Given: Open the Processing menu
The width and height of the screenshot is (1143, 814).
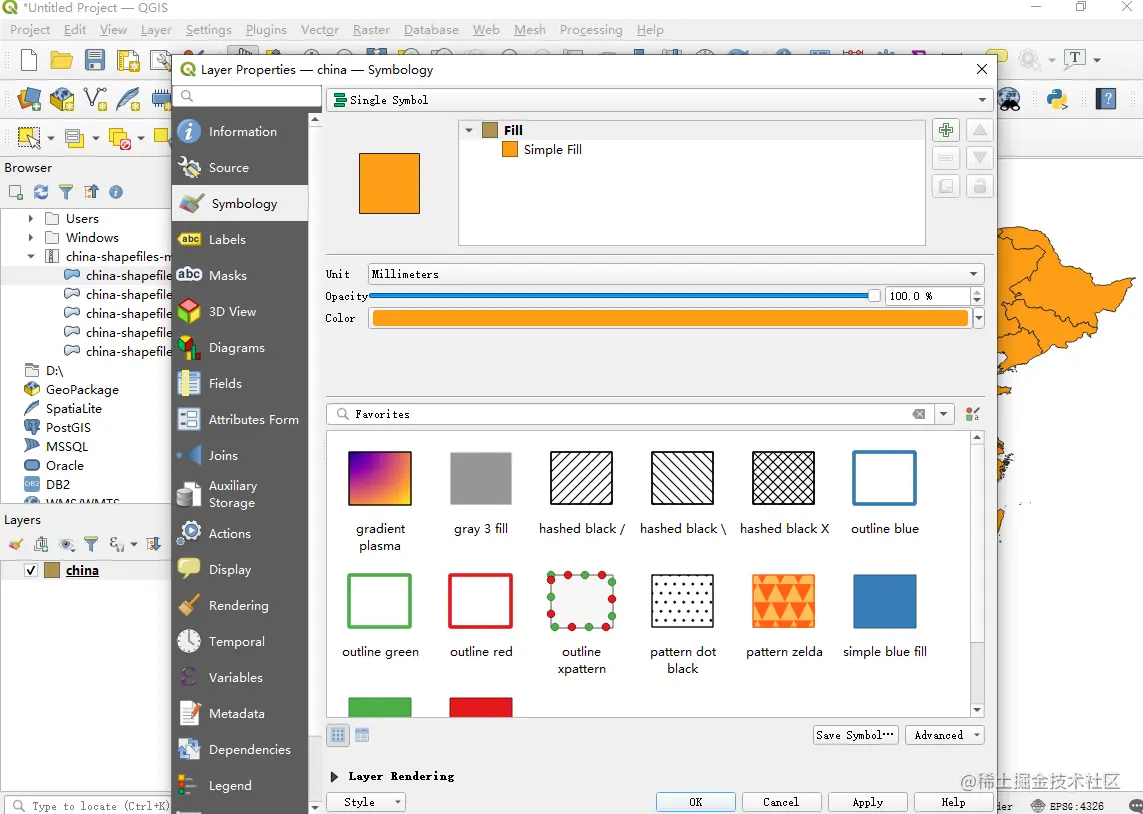Looking at the screenshot, I should [590, 30].
